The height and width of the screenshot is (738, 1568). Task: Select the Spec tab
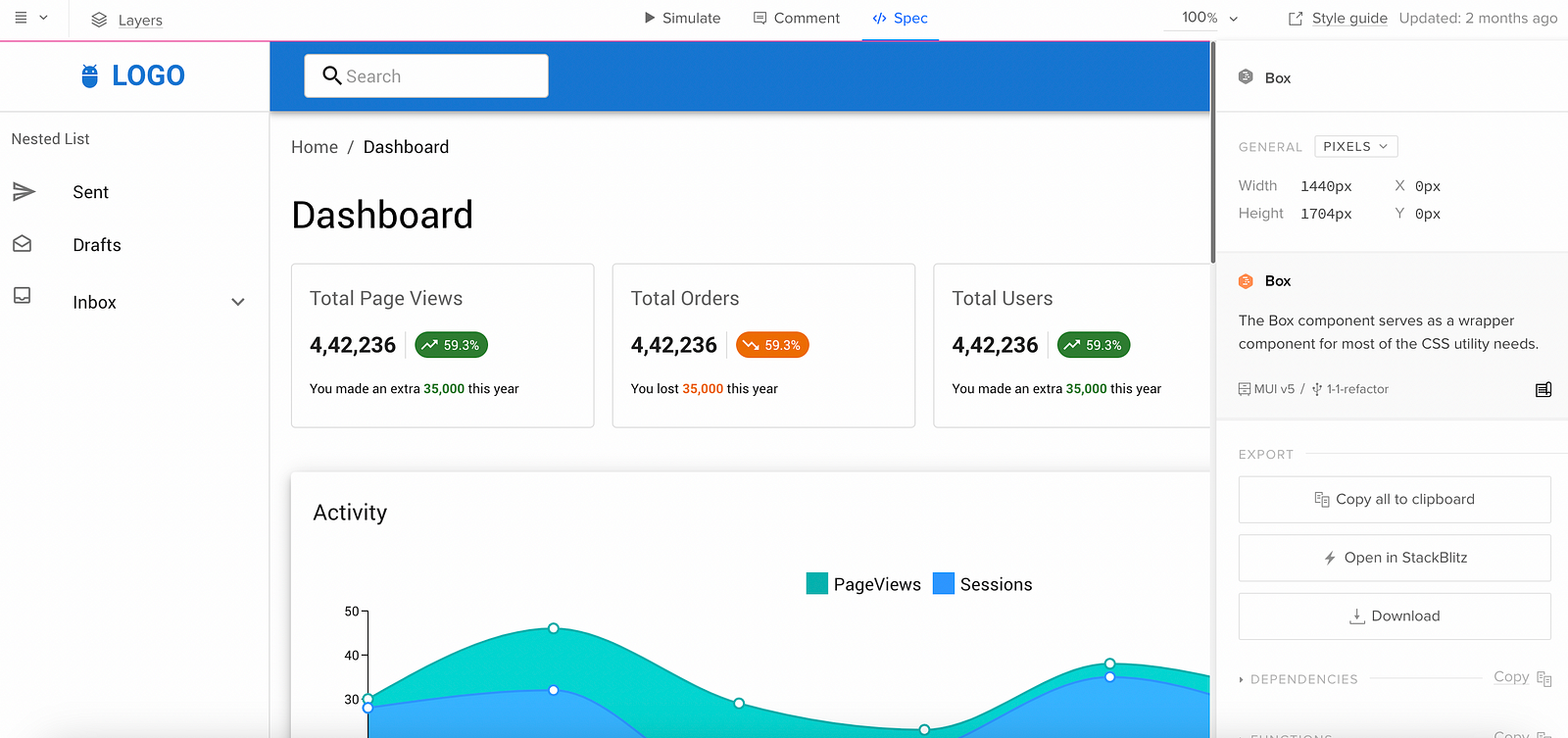[x=901, y=18]
